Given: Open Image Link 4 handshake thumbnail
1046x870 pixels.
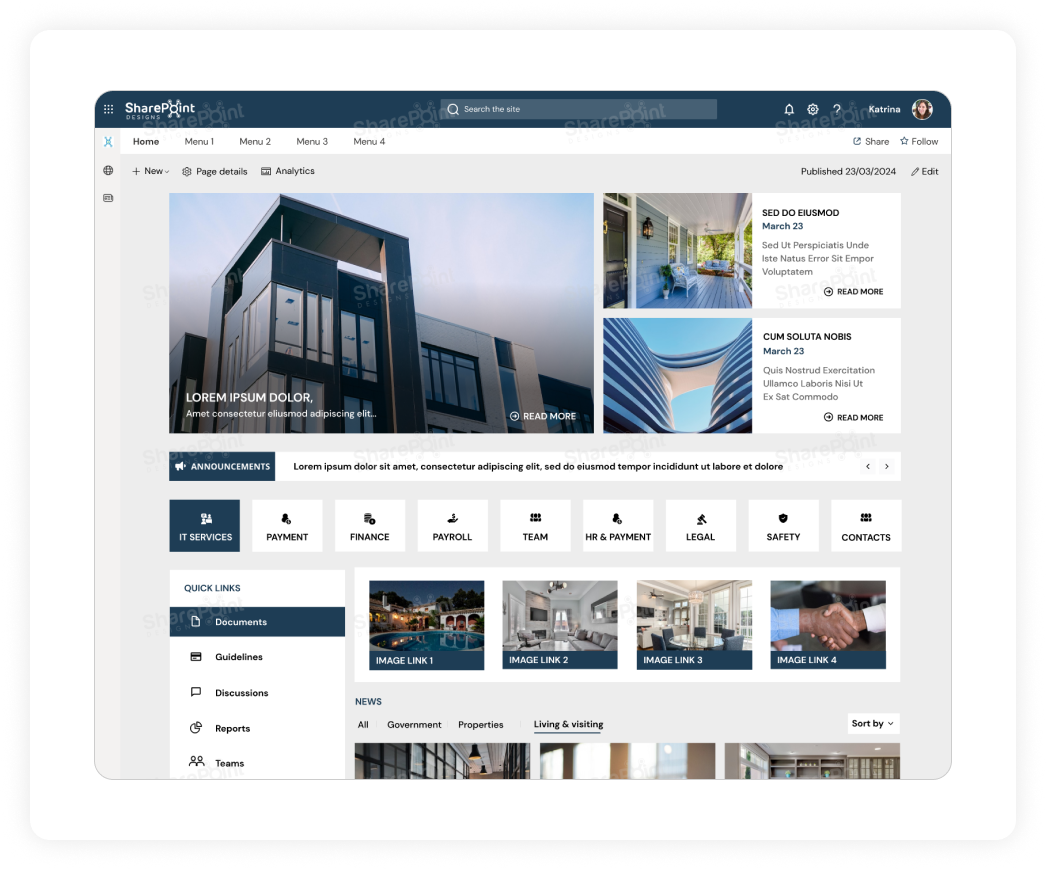Looking at the screenshot, I should point(828,624).
